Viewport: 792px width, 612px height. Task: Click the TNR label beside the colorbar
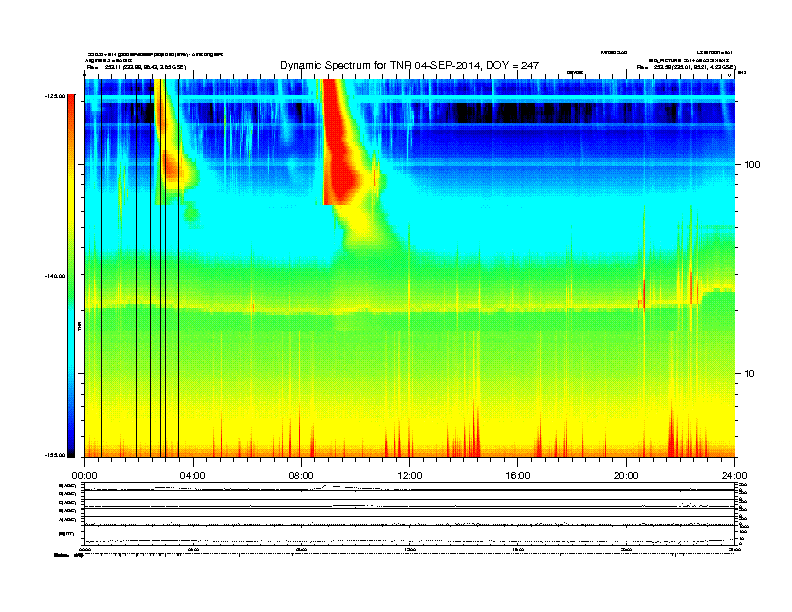point(79,326)
